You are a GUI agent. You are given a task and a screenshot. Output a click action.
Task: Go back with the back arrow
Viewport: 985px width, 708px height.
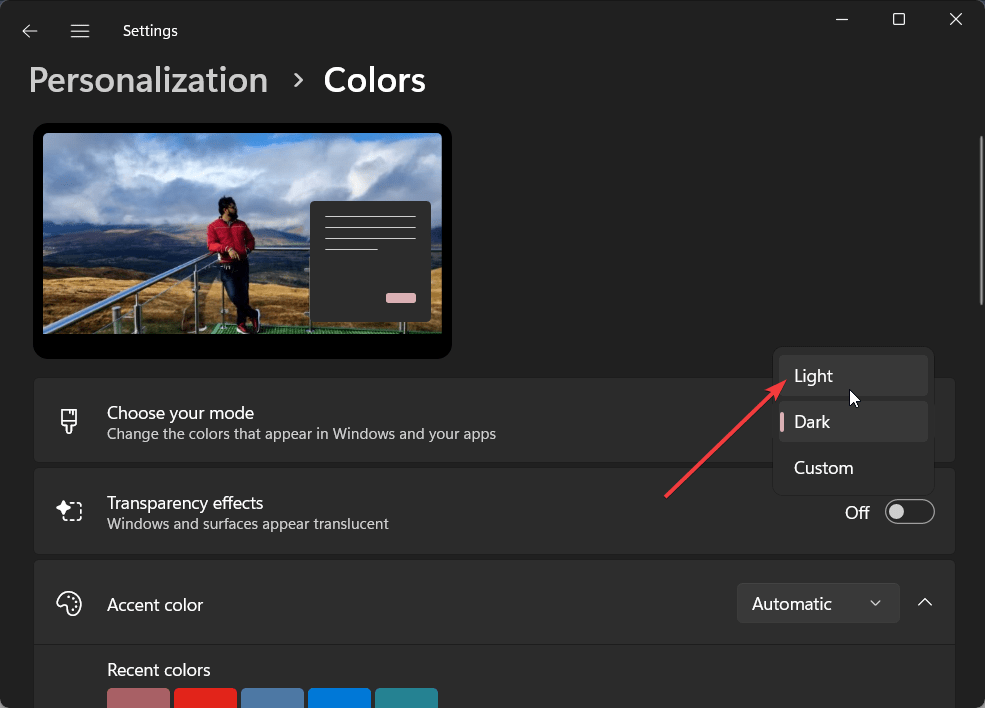click(30, 31)
